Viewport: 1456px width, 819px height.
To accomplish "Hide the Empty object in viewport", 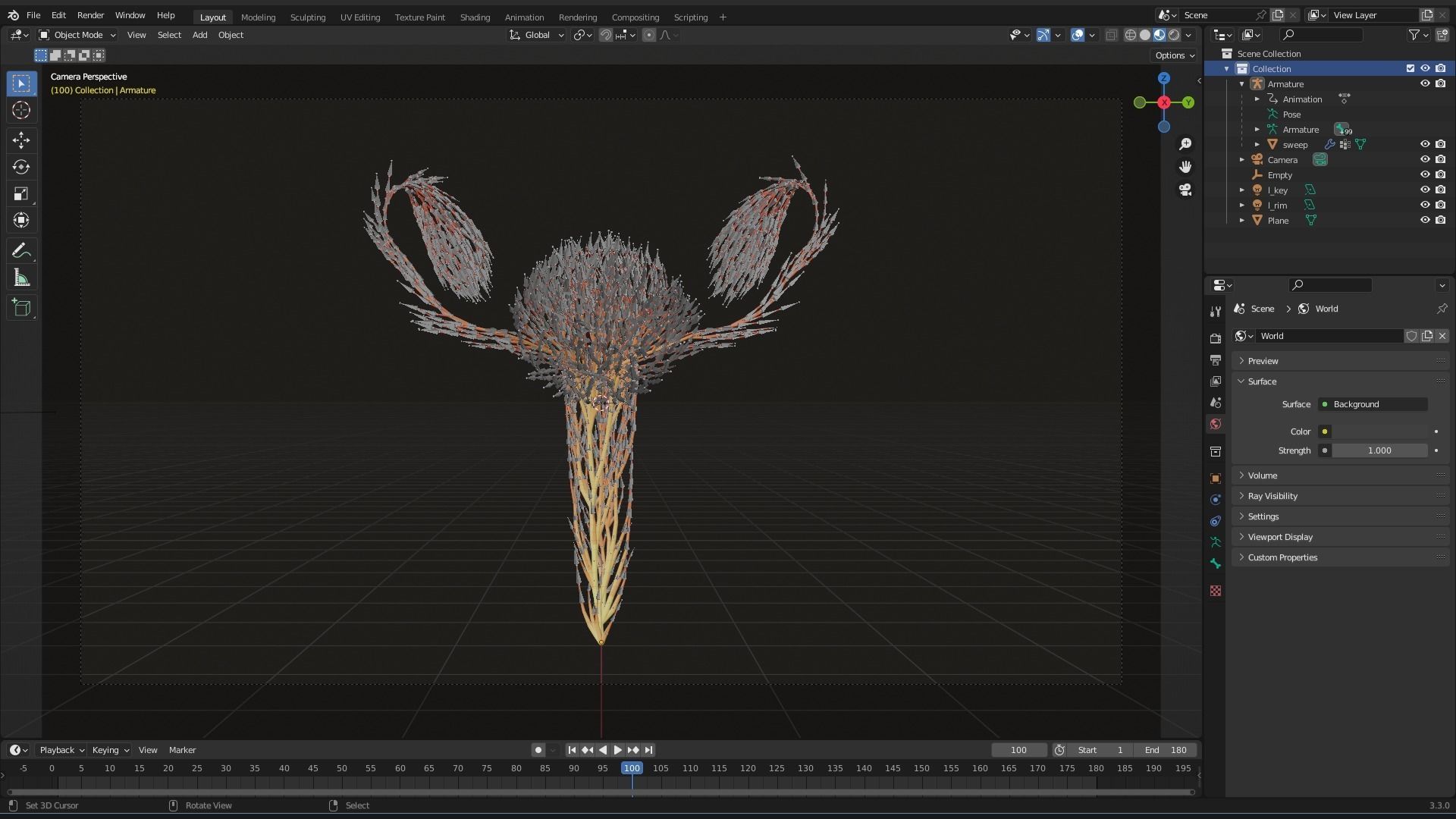I will point(1425,174).
